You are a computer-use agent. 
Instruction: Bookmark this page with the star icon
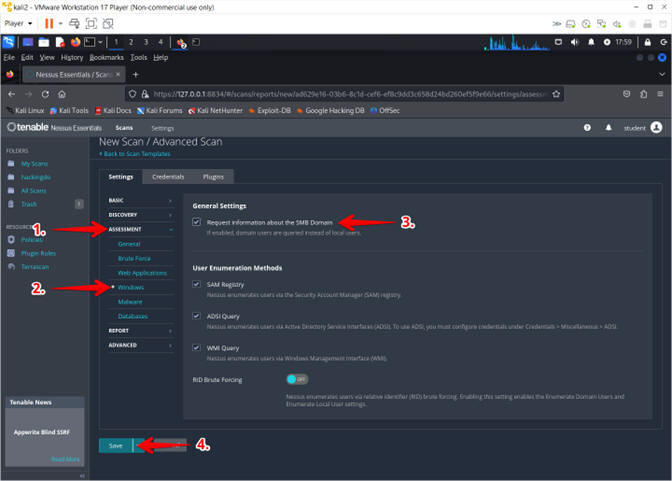click(556, 94)
